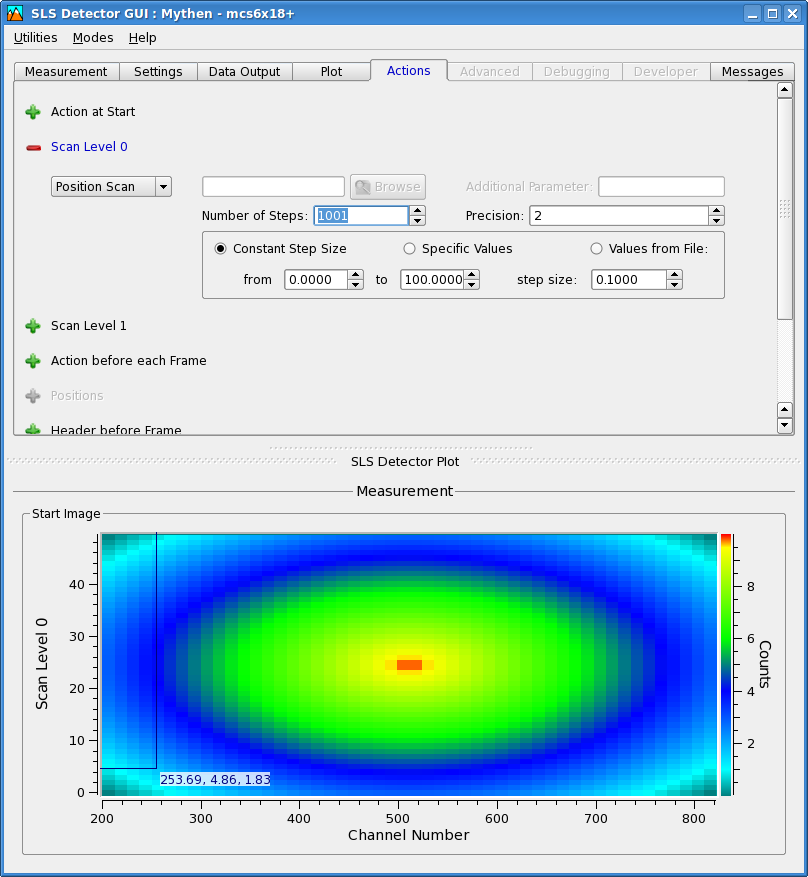Expand Scan Level 1 green plus icon

pyautogui.click(x=33, y=326)
